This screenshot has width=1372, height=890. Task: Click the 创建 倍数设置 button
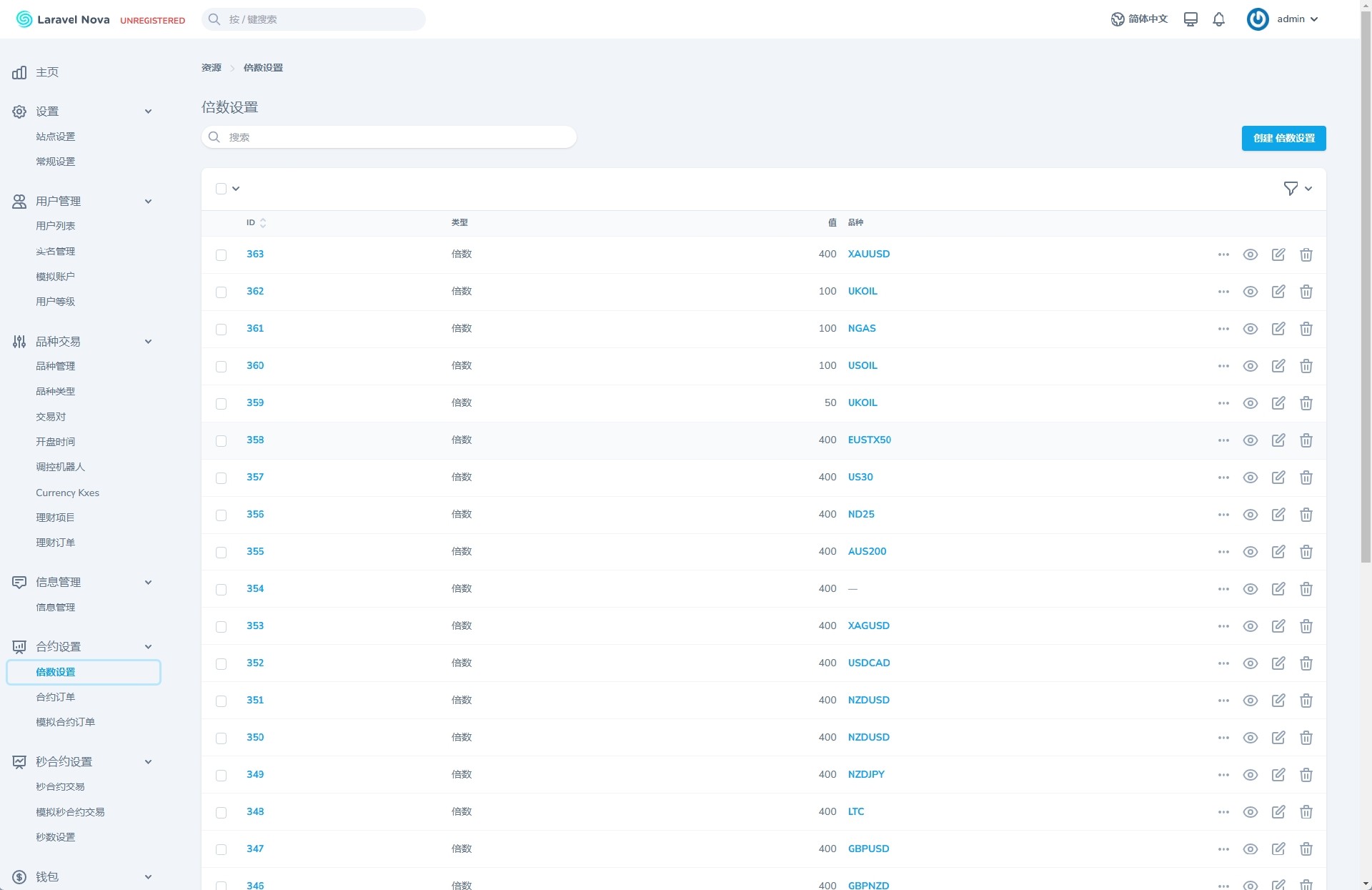[x=1283, y=138]
